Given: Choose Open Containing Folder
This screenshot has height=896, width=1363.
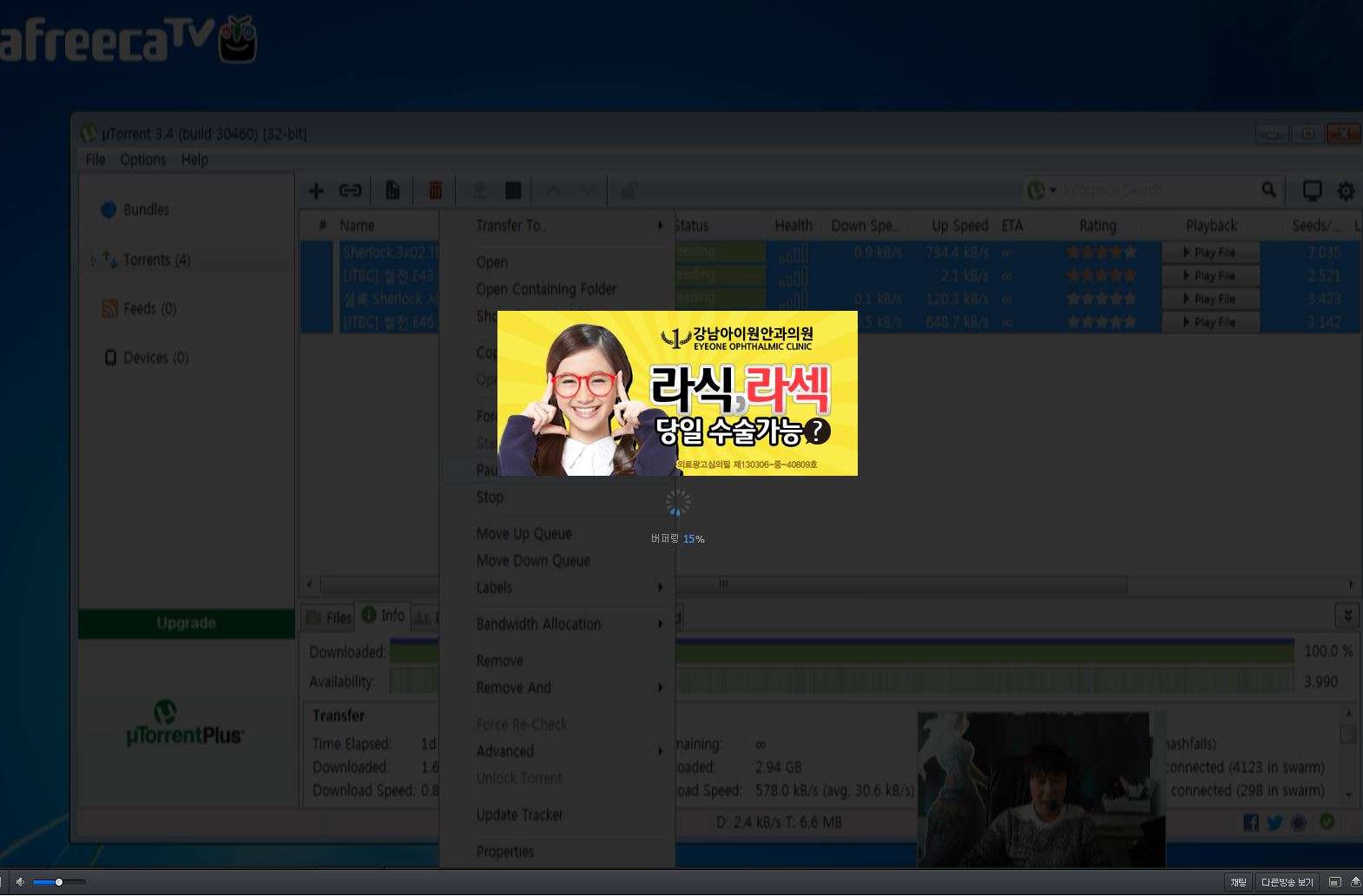Looking at the screenshot, I should coord(557,289).
